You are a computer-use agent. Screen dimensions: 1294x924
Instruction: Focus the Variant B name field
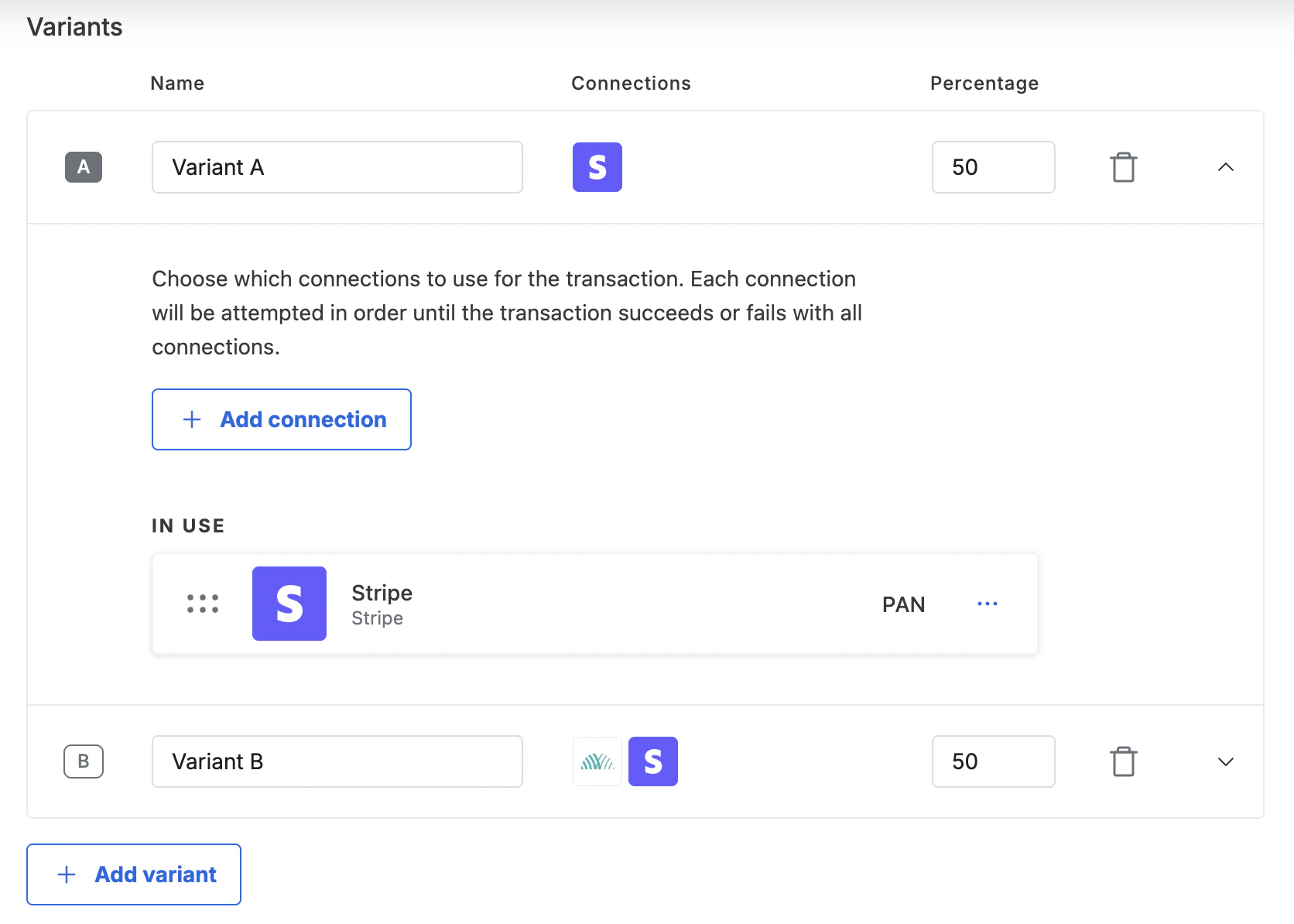point(337,761)
